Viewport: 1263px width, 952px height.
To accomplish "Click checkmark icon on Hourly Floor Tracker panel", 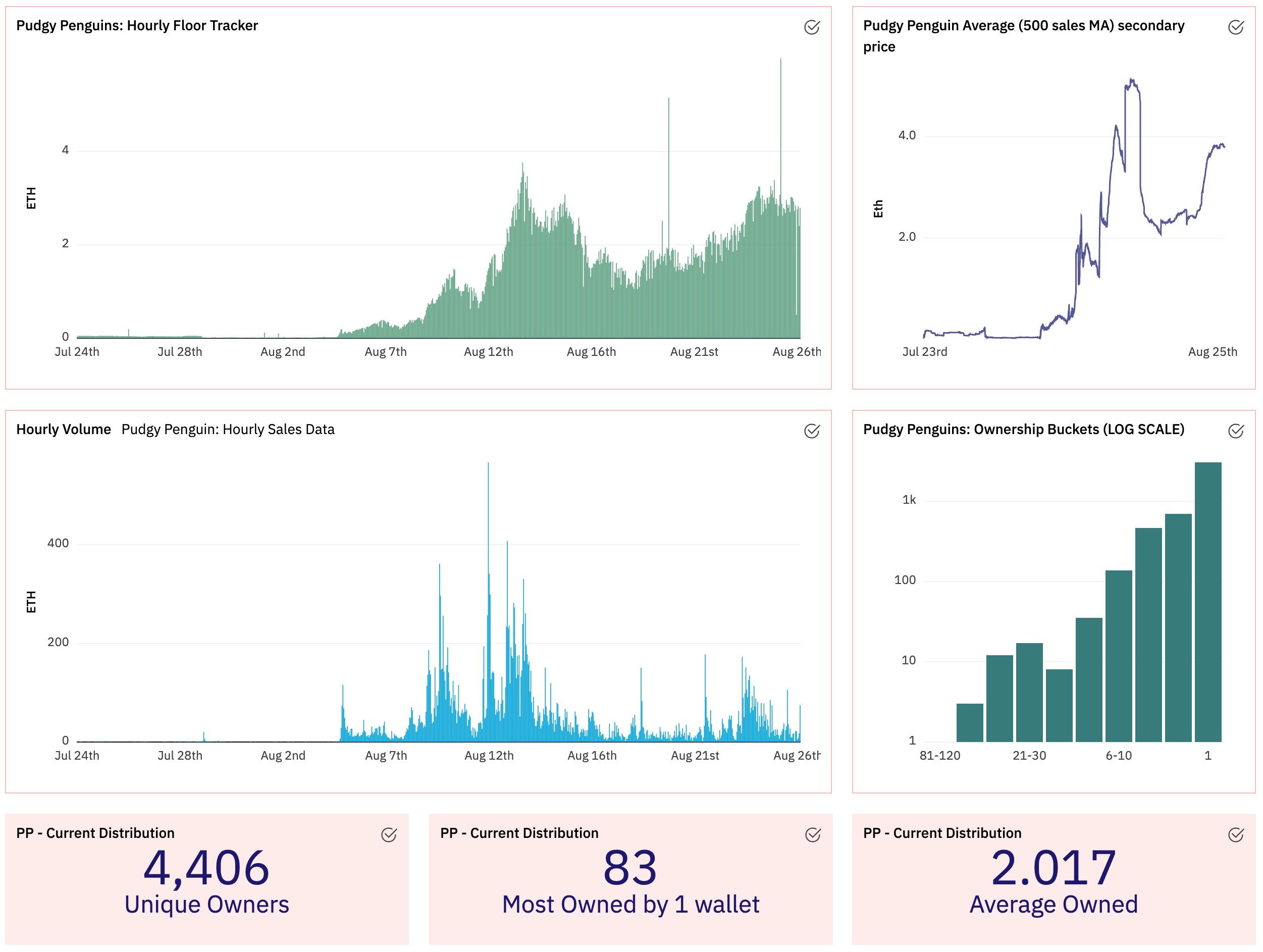I will [x=811, y=27].
